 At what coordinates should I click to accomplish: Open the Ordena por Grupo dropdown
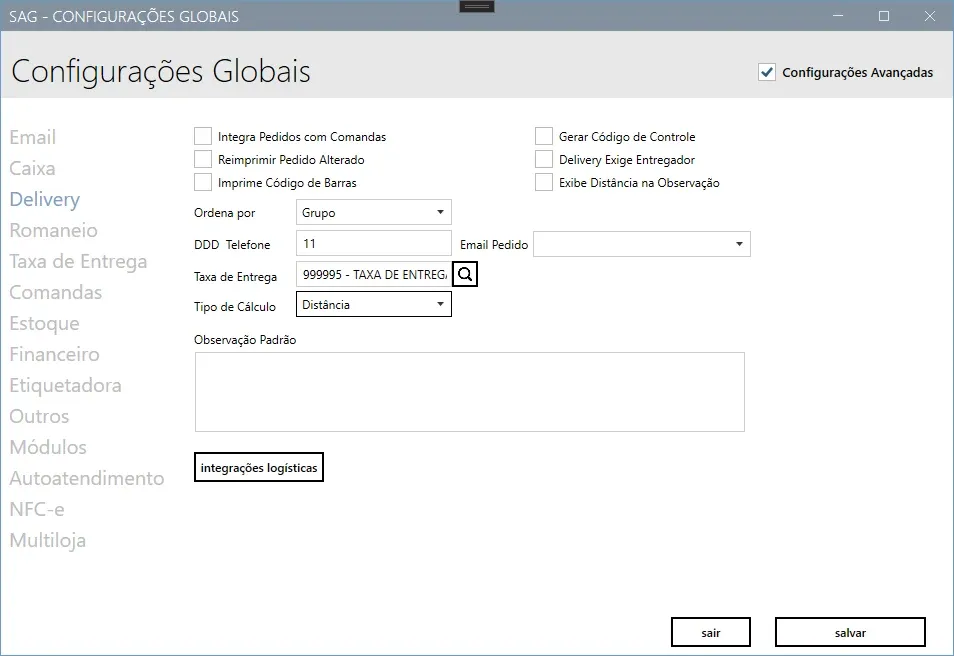pyautogui.click(x=374, y=212)
